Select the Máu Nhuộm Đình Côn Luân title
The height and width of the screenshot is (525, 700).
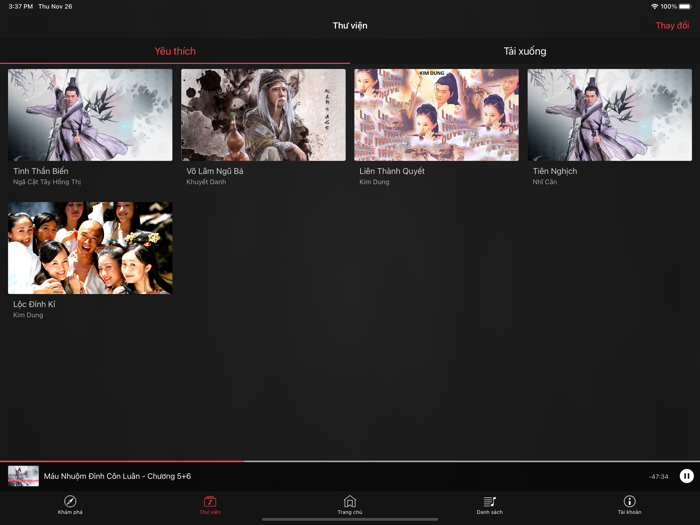[x=117, y=476]
